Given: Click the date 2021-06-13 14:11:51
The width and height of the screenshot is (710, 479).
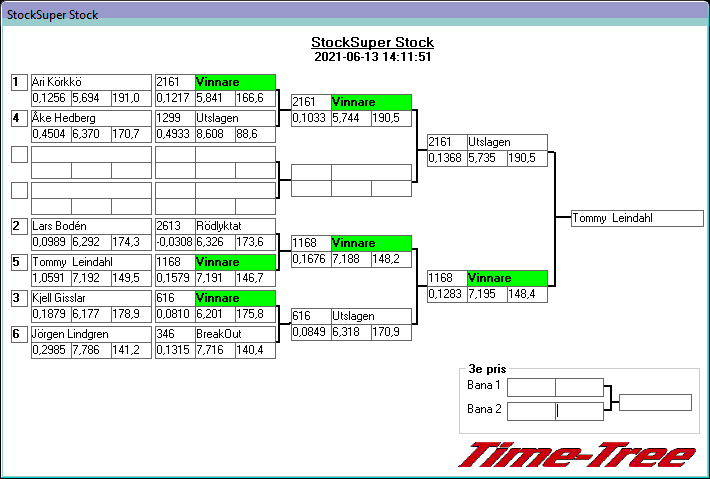Looking at the screenshot, I should 372,58.
